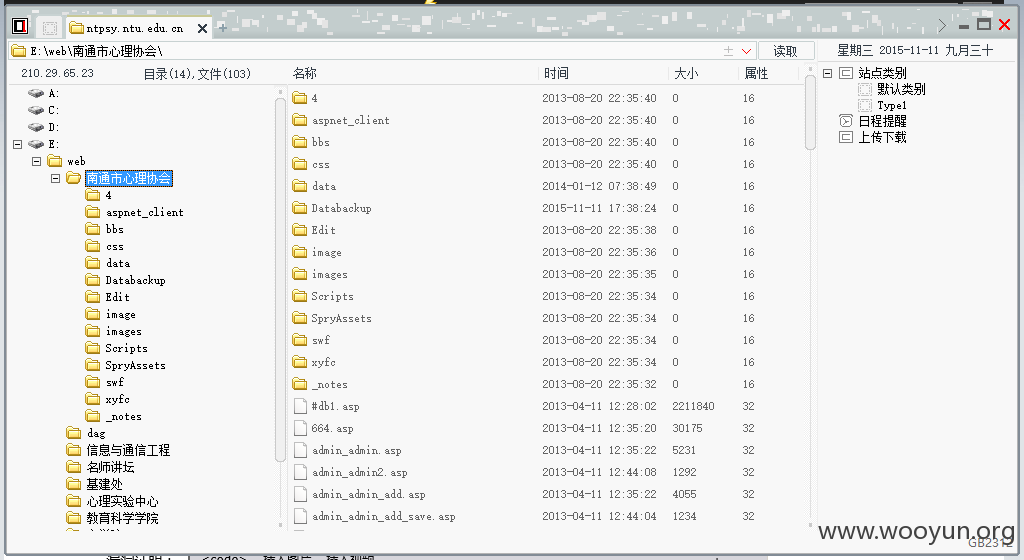Select drive D: in the tree
The height and width of the screenshot is (560, 1024).
[54, 127]
